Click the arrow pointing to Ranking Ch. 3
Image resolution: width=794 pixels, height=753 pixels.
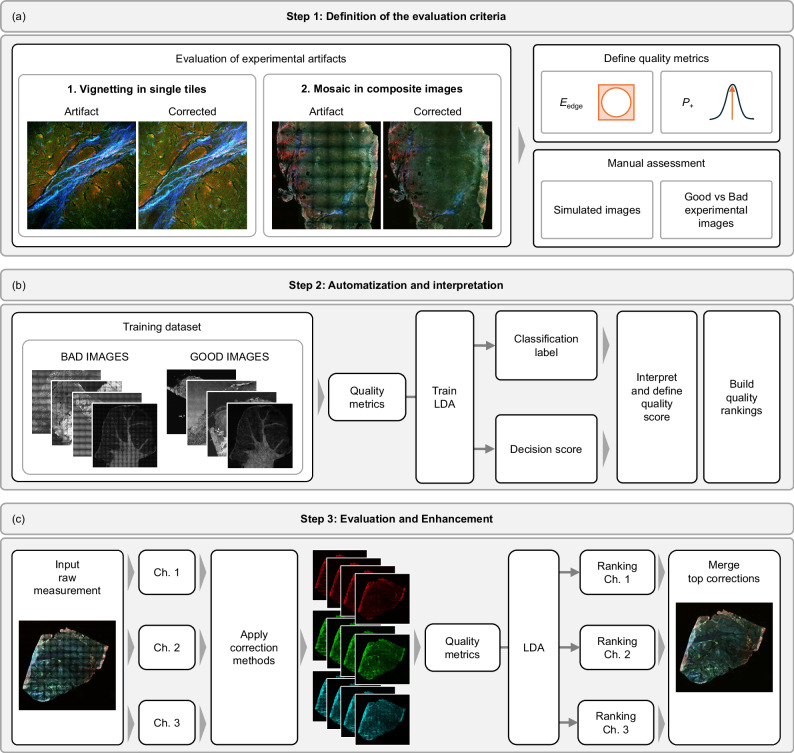point(568,723)
